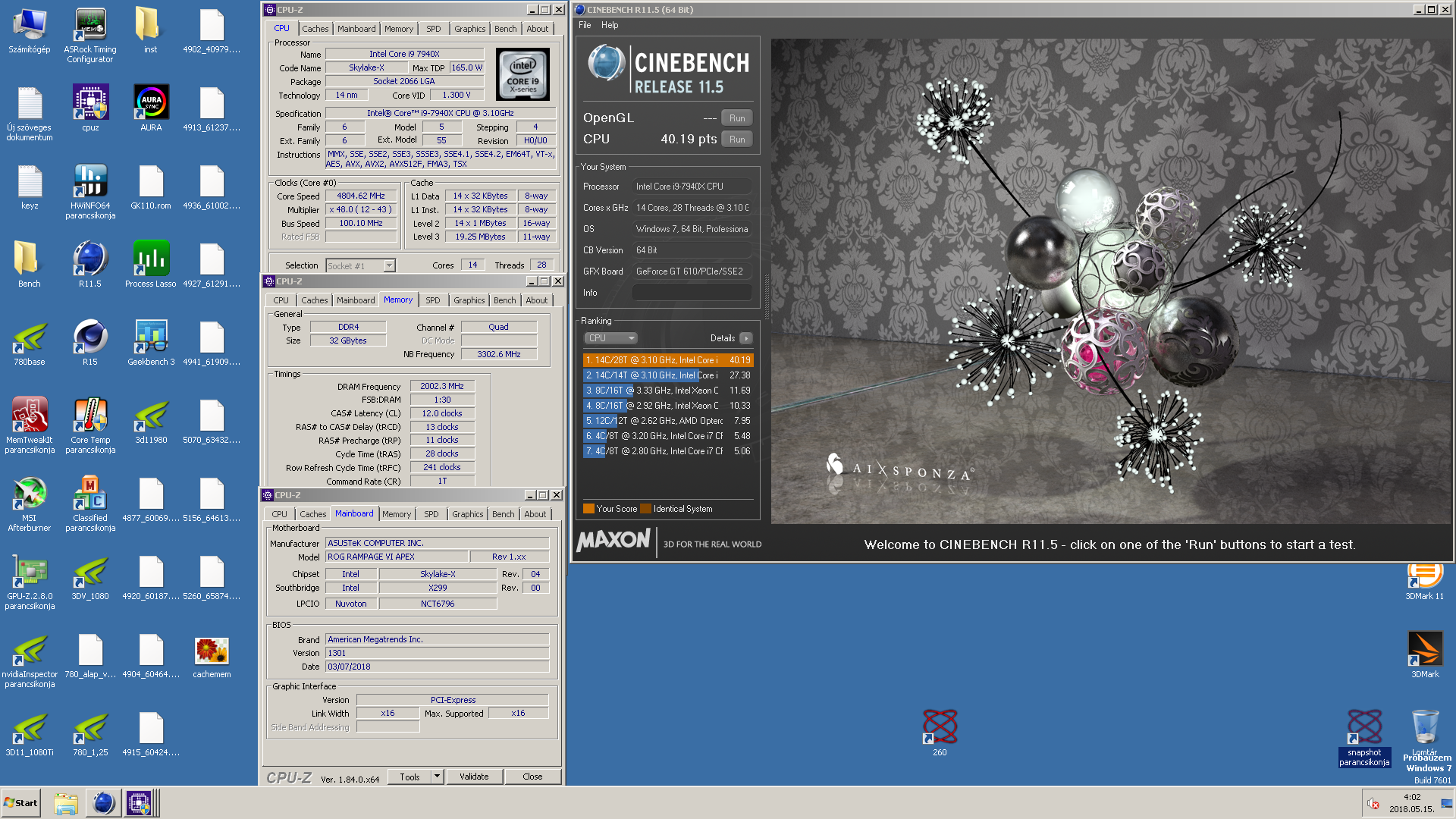
Task: Run the OpenGL test in Cinebench
Action: click(737, 118)
